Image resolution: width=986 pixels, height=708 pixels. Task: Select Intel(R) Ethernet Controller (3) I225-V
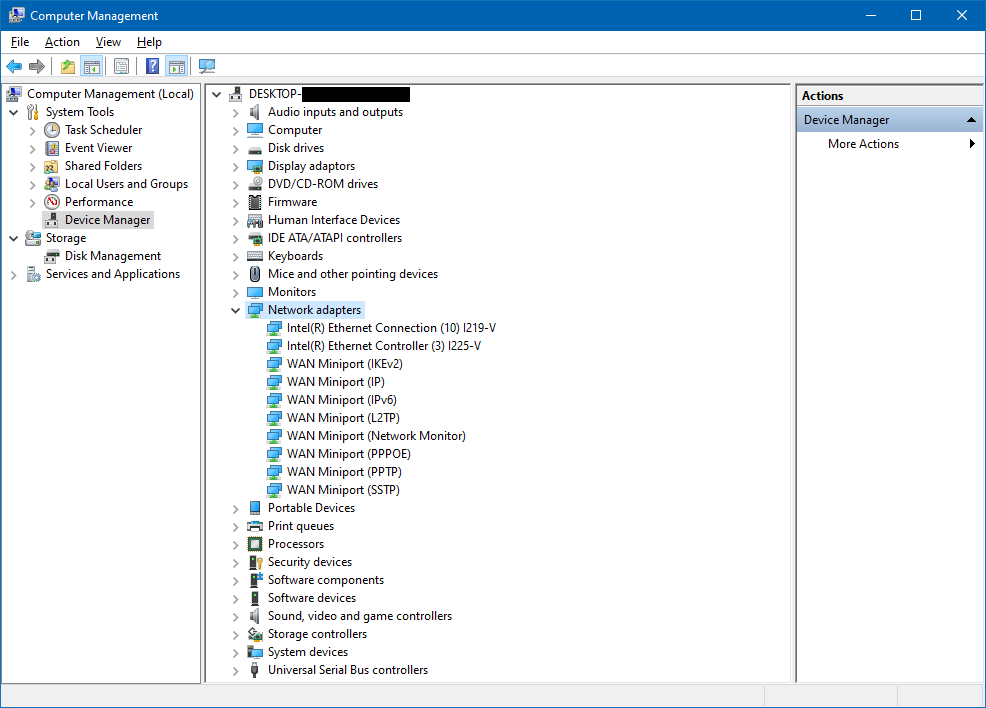[x=384, y=346]
